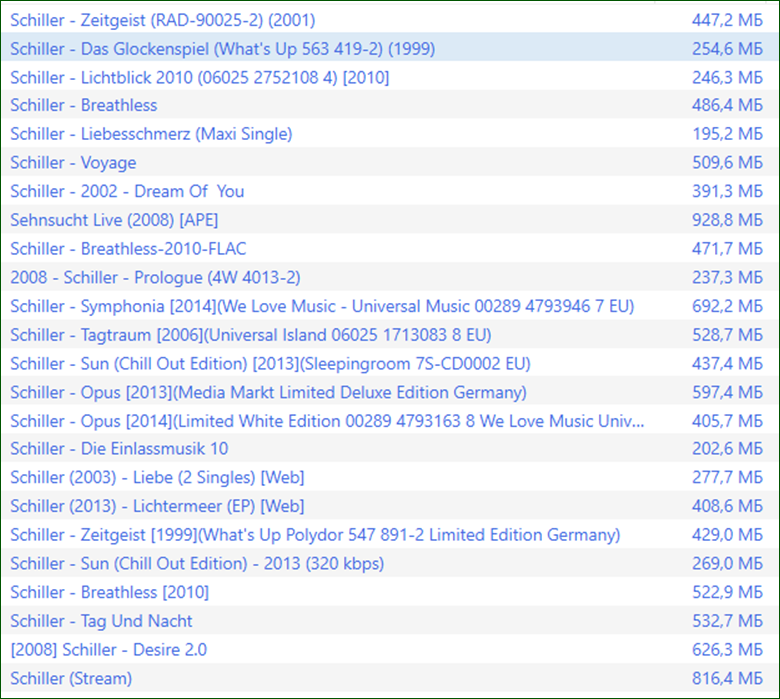Click the 447,2 МБ size value
The image size is (780, 699).
727,20
